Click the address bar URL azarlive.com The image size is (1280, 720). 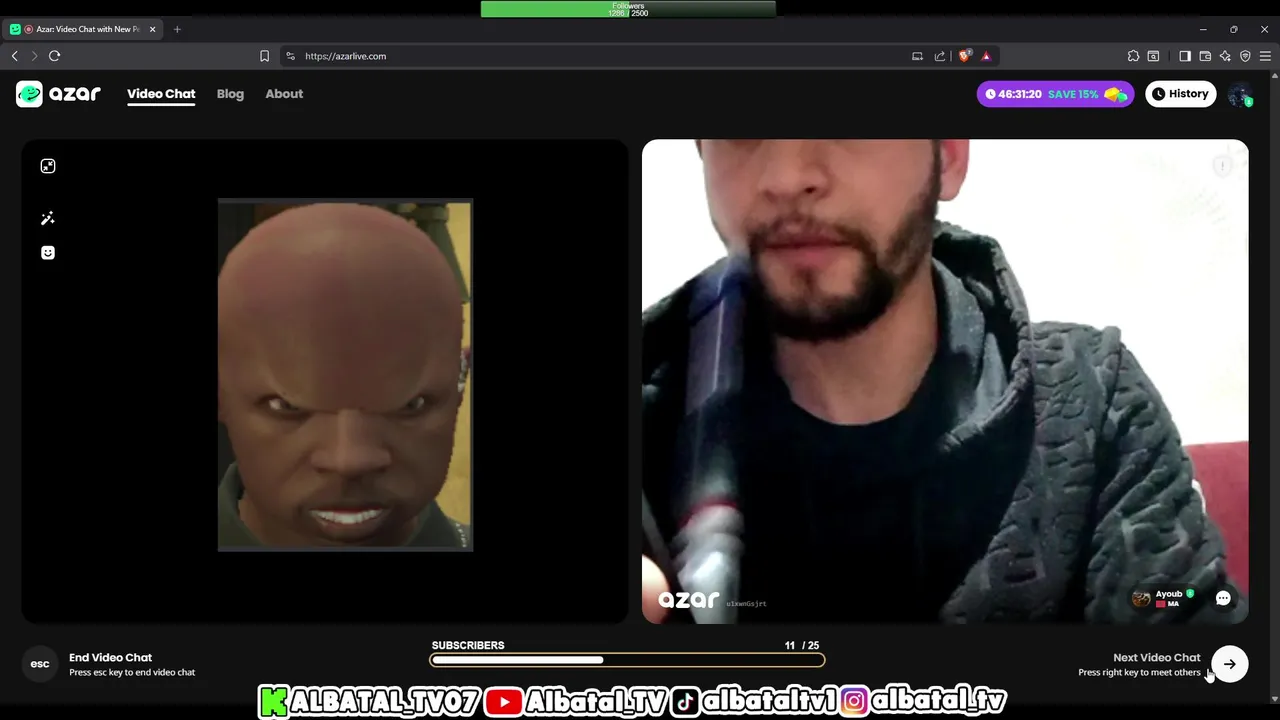(345, 56)
